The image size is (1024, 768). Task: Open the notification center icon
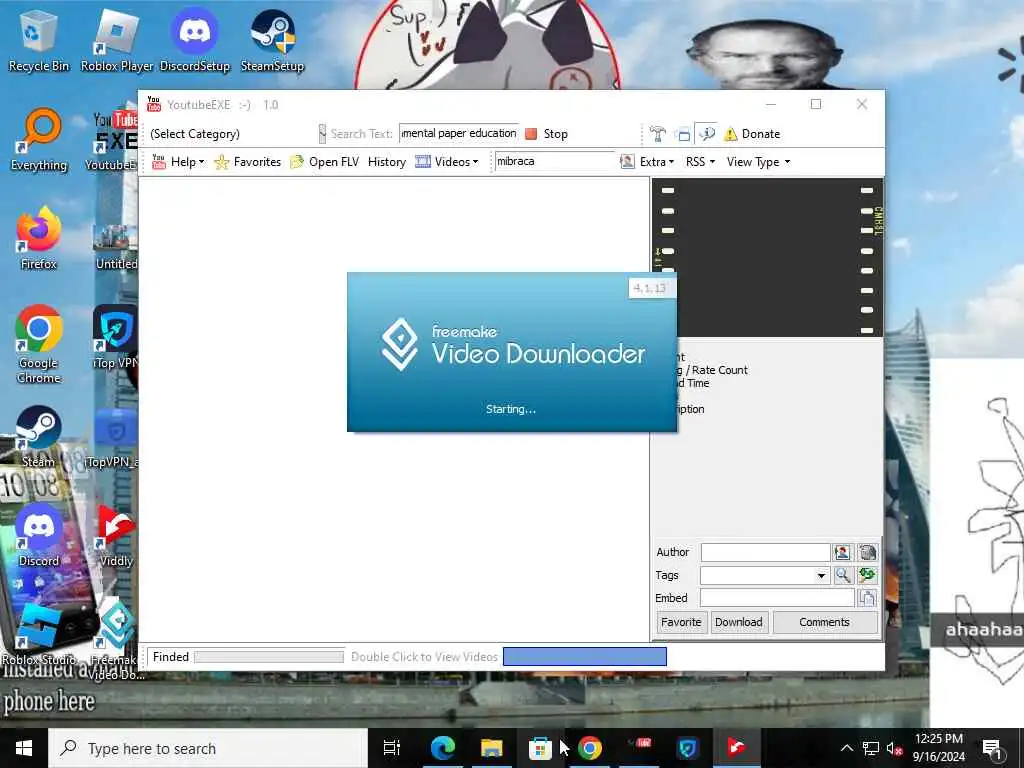tap(993, 748)
